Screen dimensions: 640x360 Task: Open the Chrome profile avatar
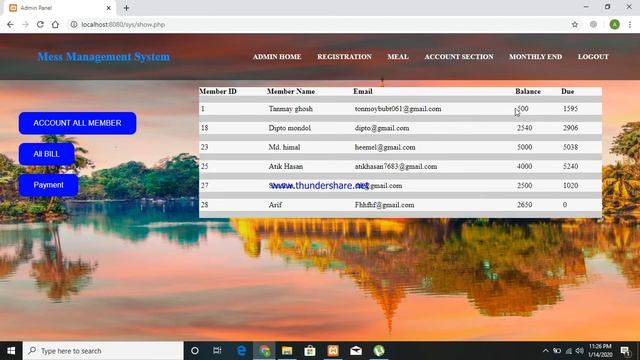(x=614, y=24)
